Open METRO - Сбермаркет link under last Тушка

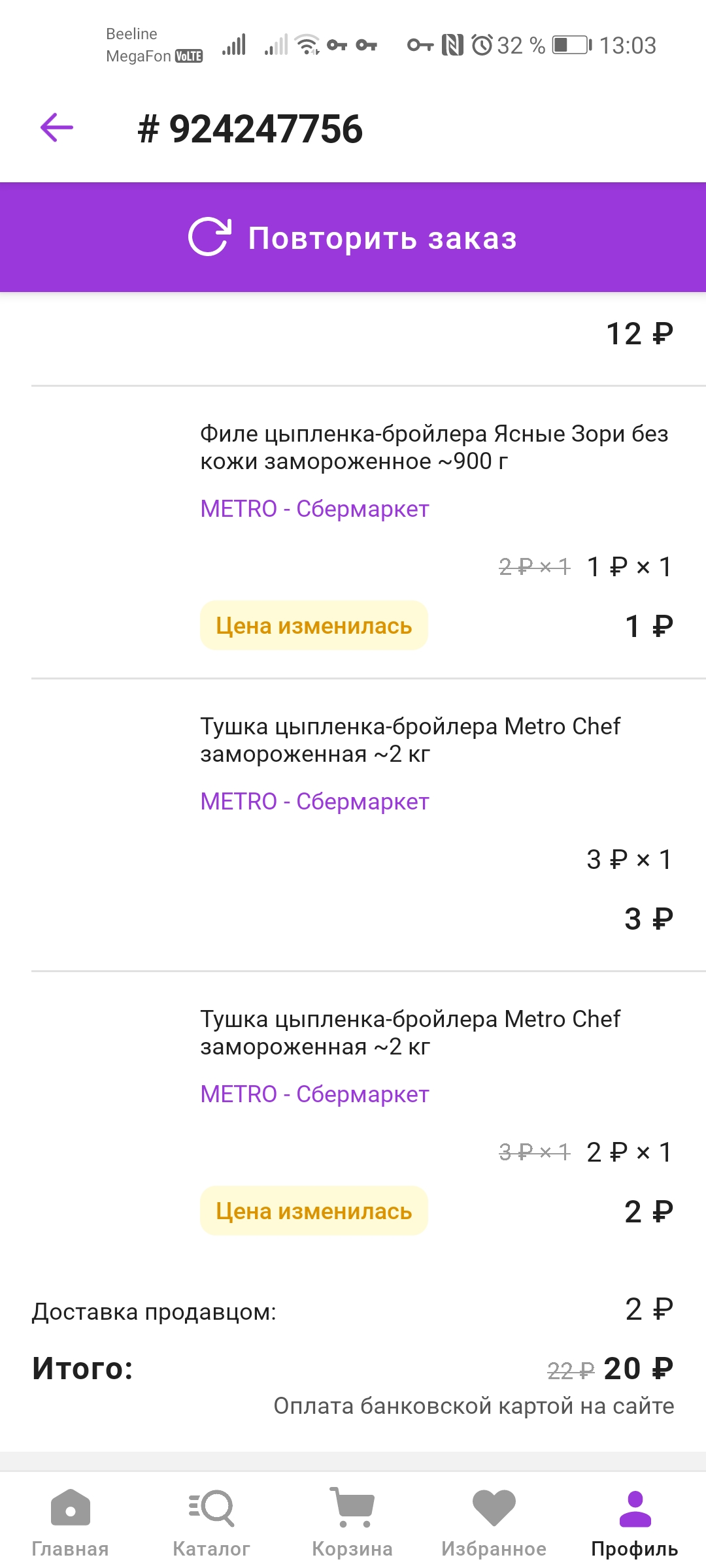[x=314, y=1094]
